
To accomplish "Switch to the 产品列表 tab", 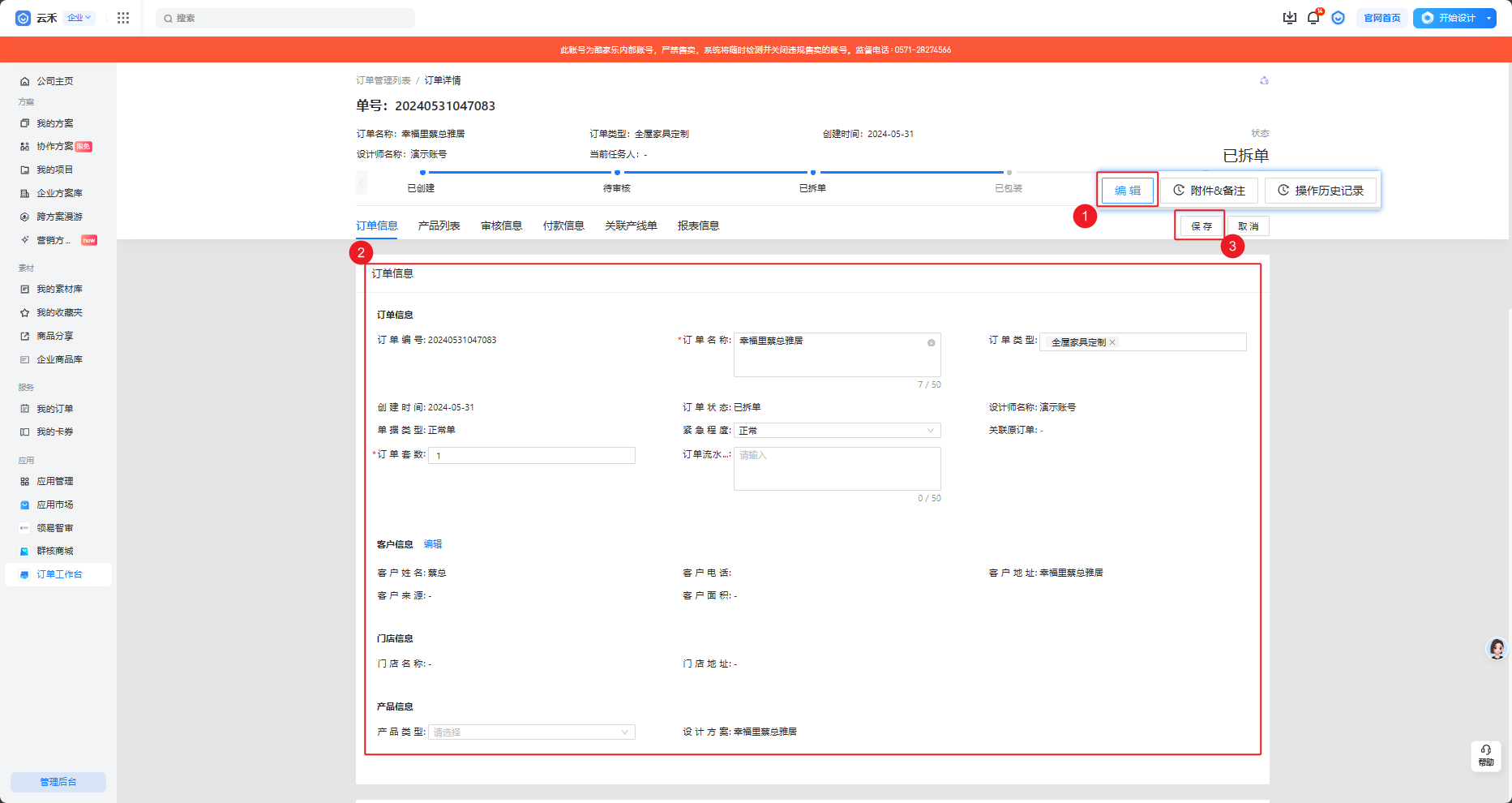I will pyautogui.click(x=439, y=225).
